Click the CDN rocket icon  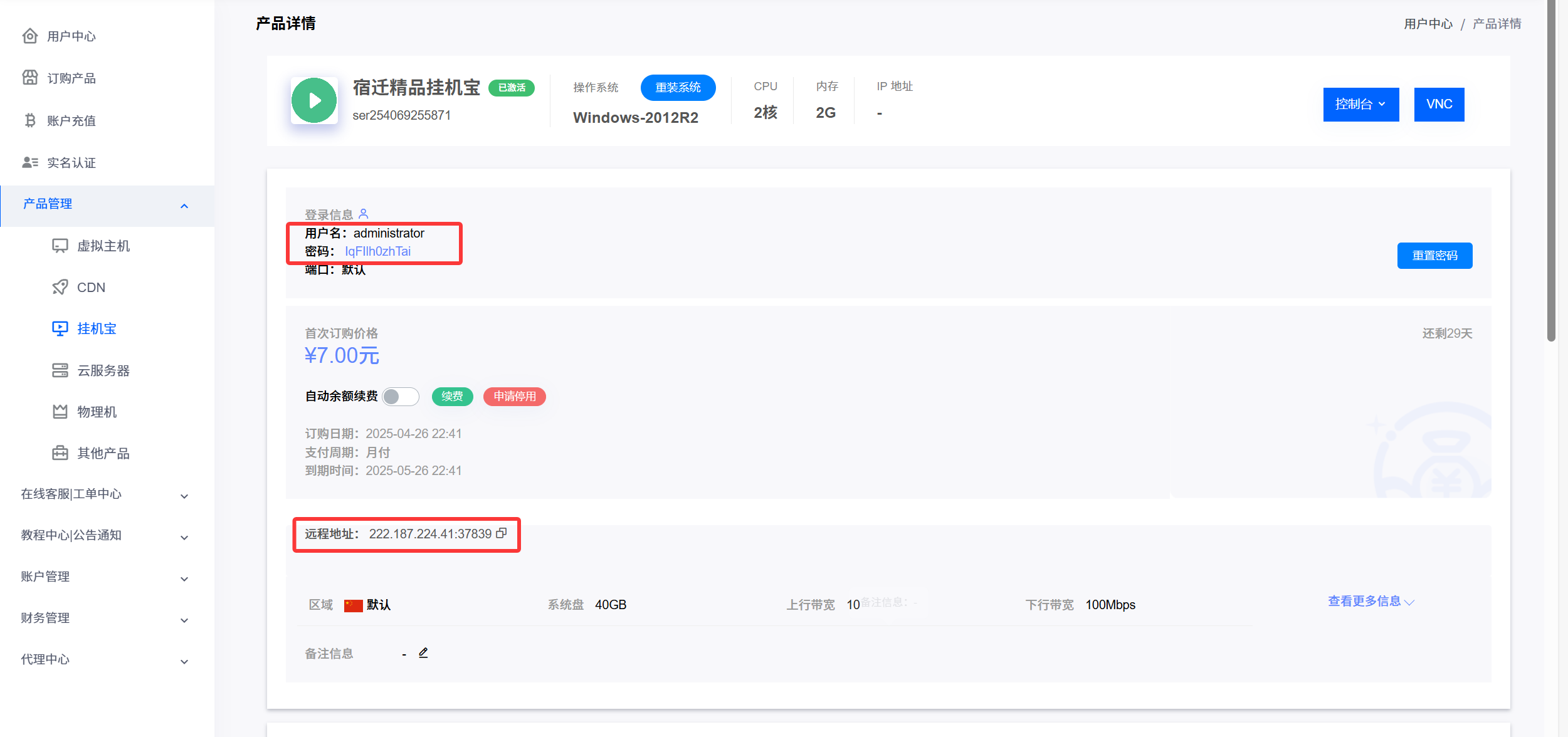pos(60,287)
